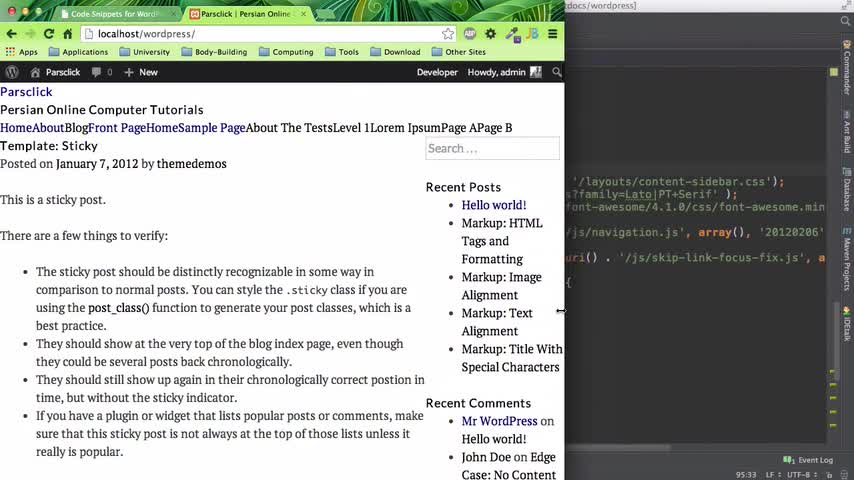Open the JetBrains JB extension icon
854x480 pixels.
[x=533, y=34]
